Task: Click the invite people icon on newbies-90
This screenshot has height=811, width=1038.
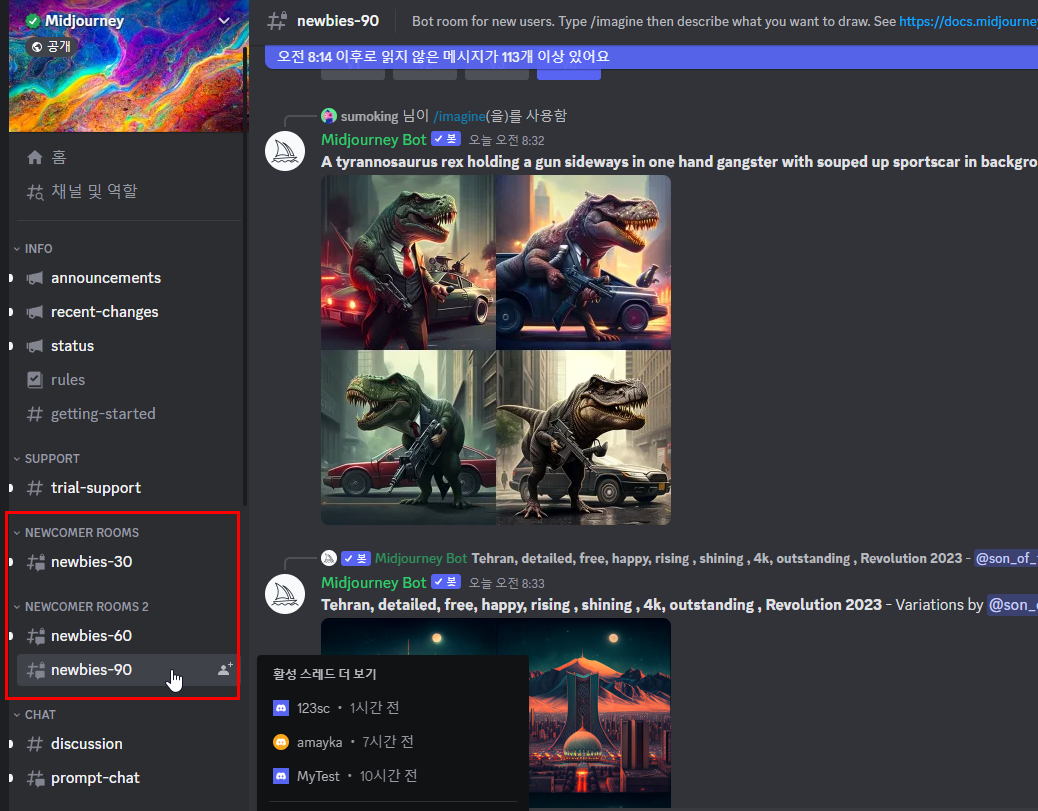Action: coord(225,669)
